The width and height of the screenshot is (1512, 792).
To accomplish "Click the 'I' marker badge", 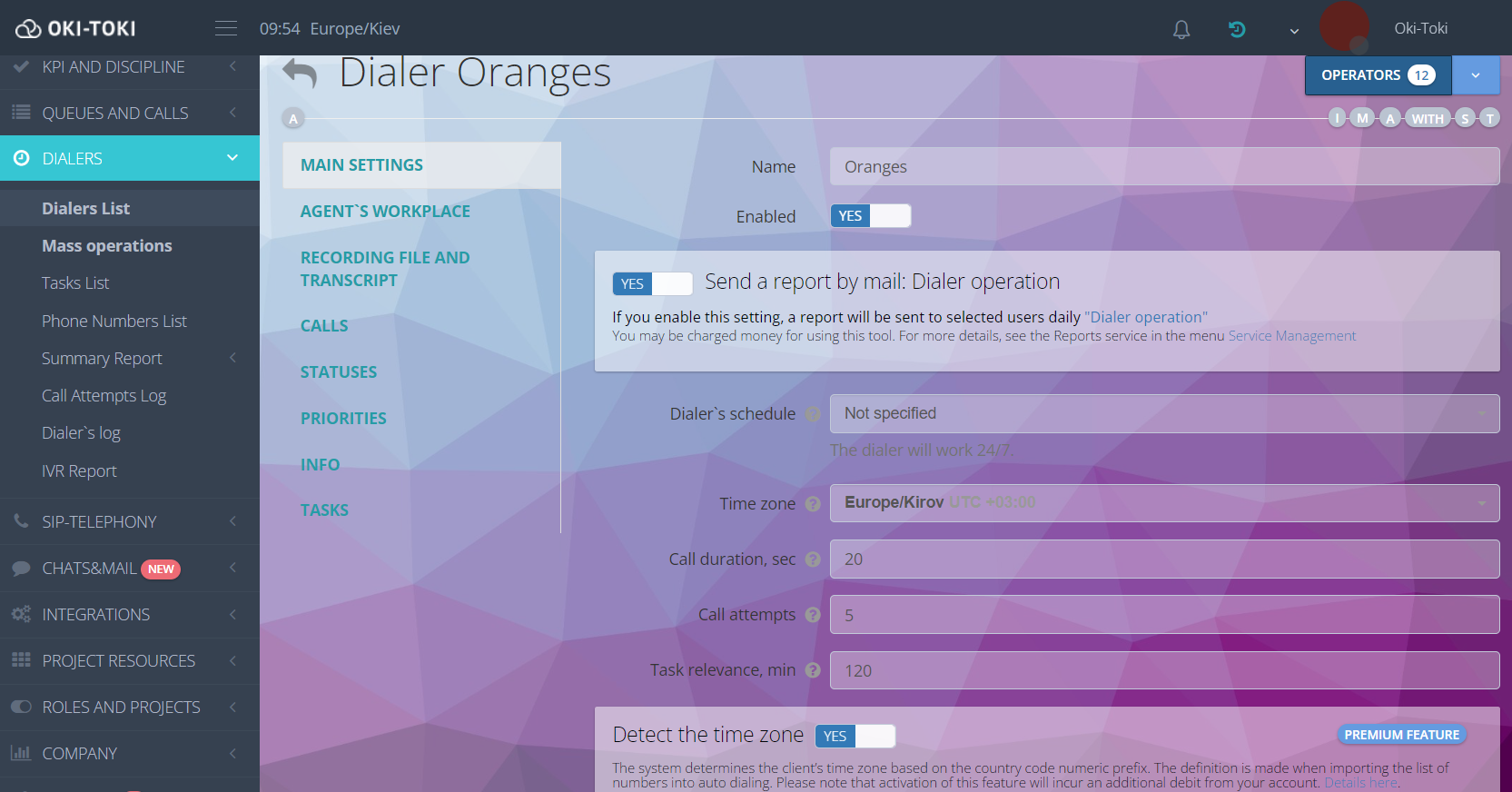I will click(x=1337, y=118).
